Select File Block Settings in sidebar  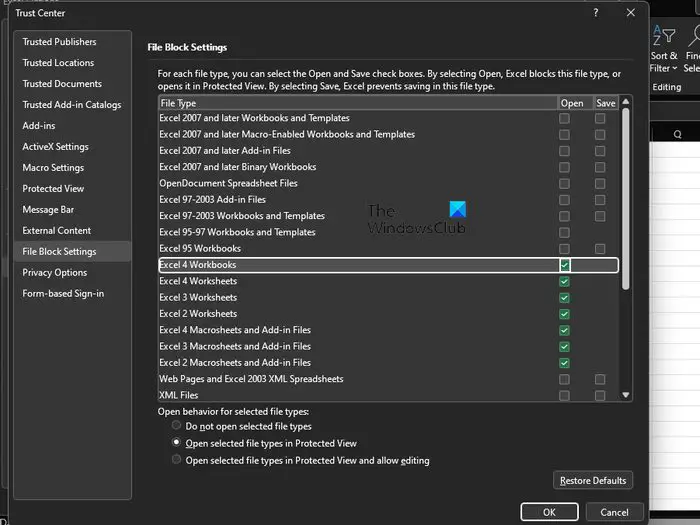[72, 251]
